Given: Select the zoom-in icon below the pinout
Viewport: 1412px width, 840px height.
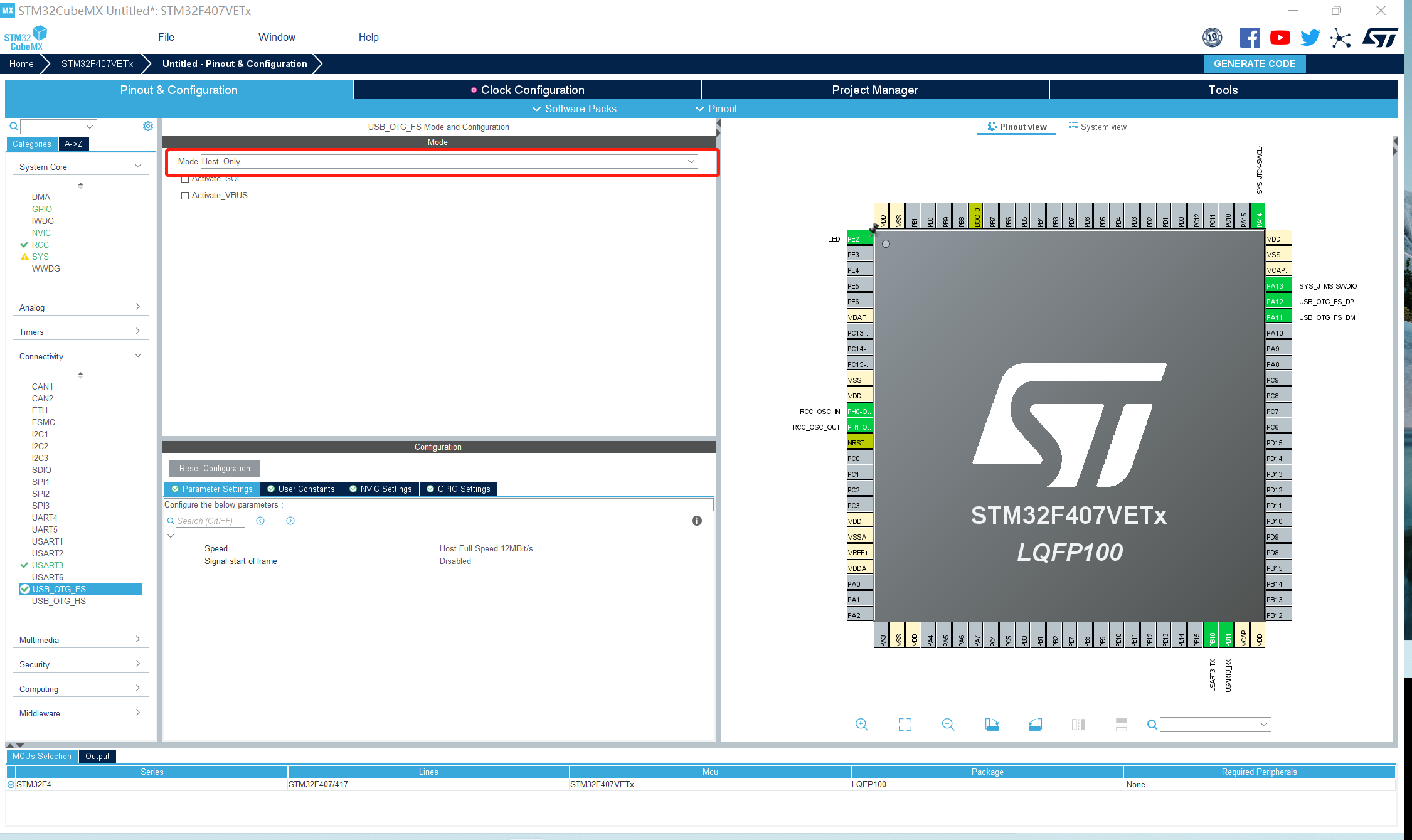Looking at the screenshot, I should pos(861,725).
